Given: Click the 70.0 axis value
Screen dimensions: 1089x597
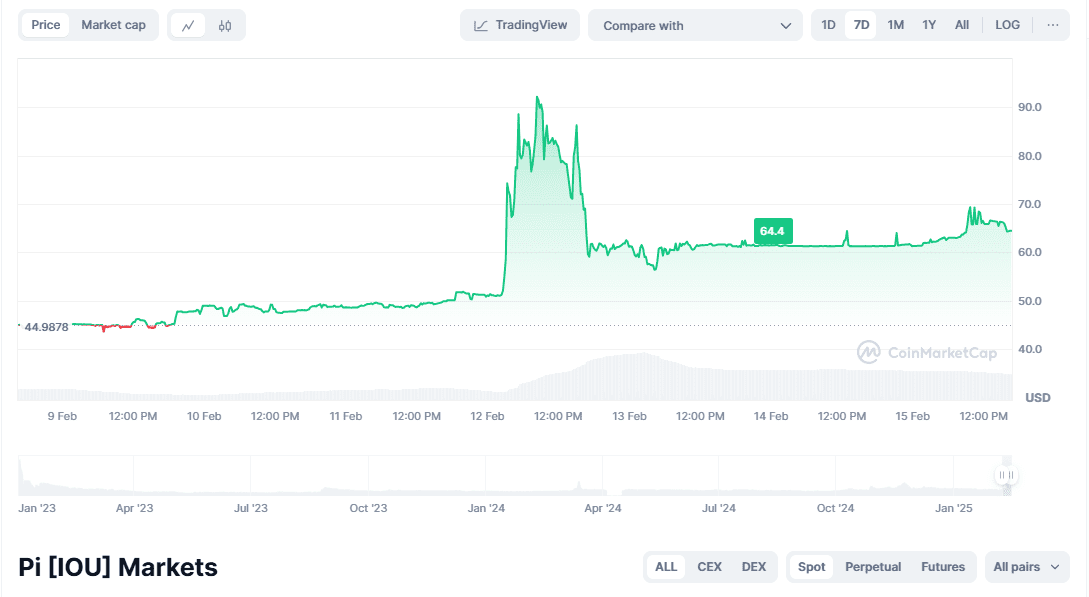Looking at the screenshot, I should [x=1029, y=204].
